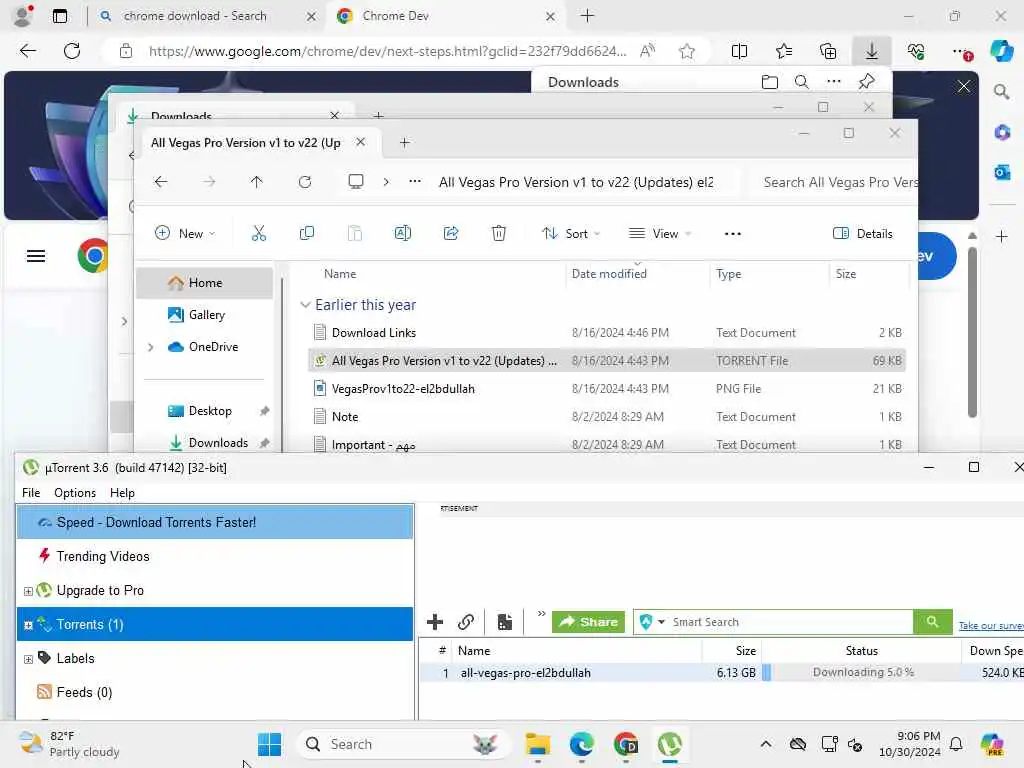
Task: Go up one folder level in Explorer
Action: tap(257, 182)
